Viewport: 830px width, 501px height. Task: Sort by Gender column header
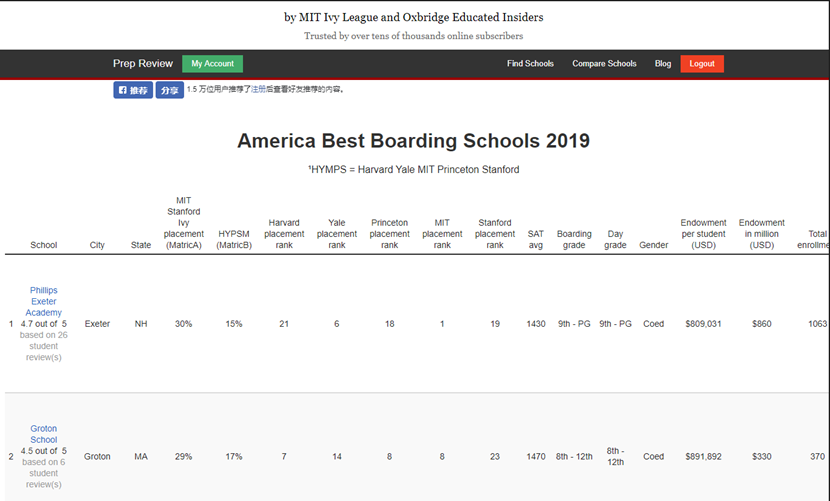pos(654,245)
